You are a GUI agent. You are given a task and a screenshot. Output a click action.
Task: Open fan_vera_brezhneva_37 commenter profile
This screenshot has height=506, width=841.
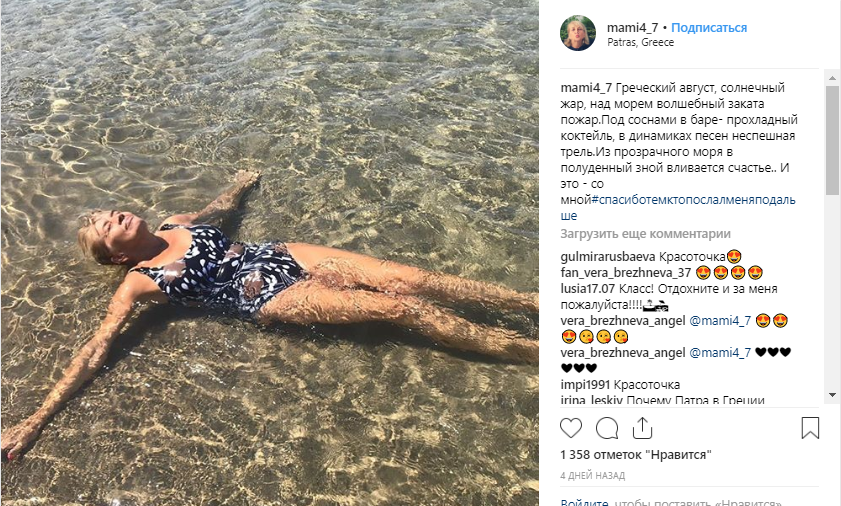pyautogui.click(x=626, y=273)
